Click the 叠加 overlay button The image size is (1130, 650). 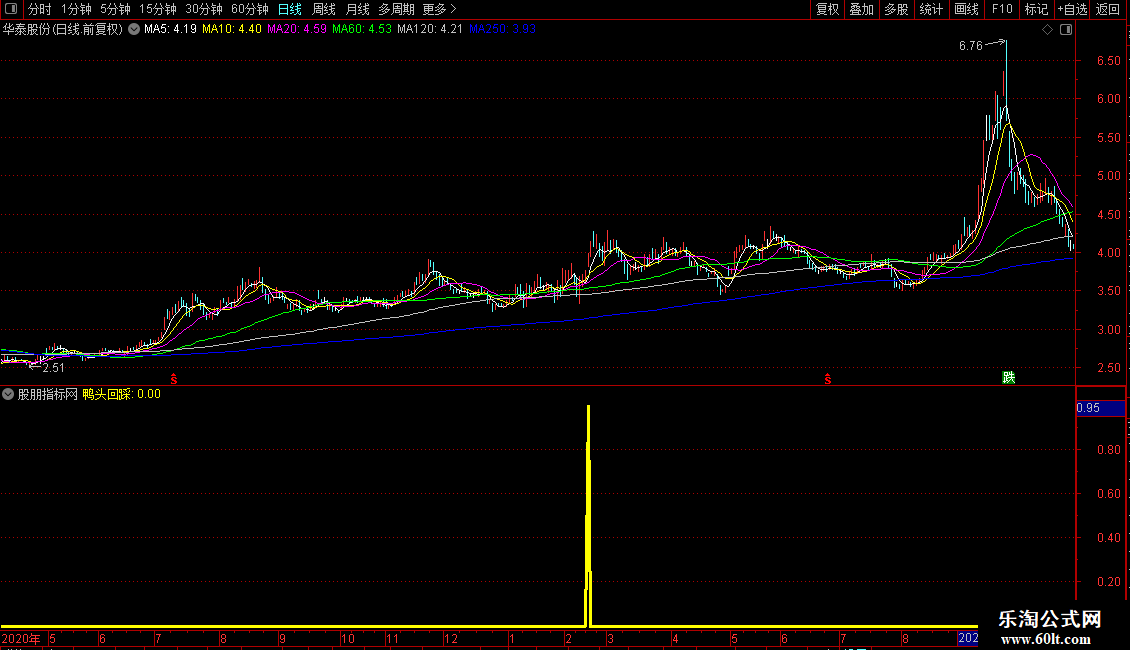(861, 9)
